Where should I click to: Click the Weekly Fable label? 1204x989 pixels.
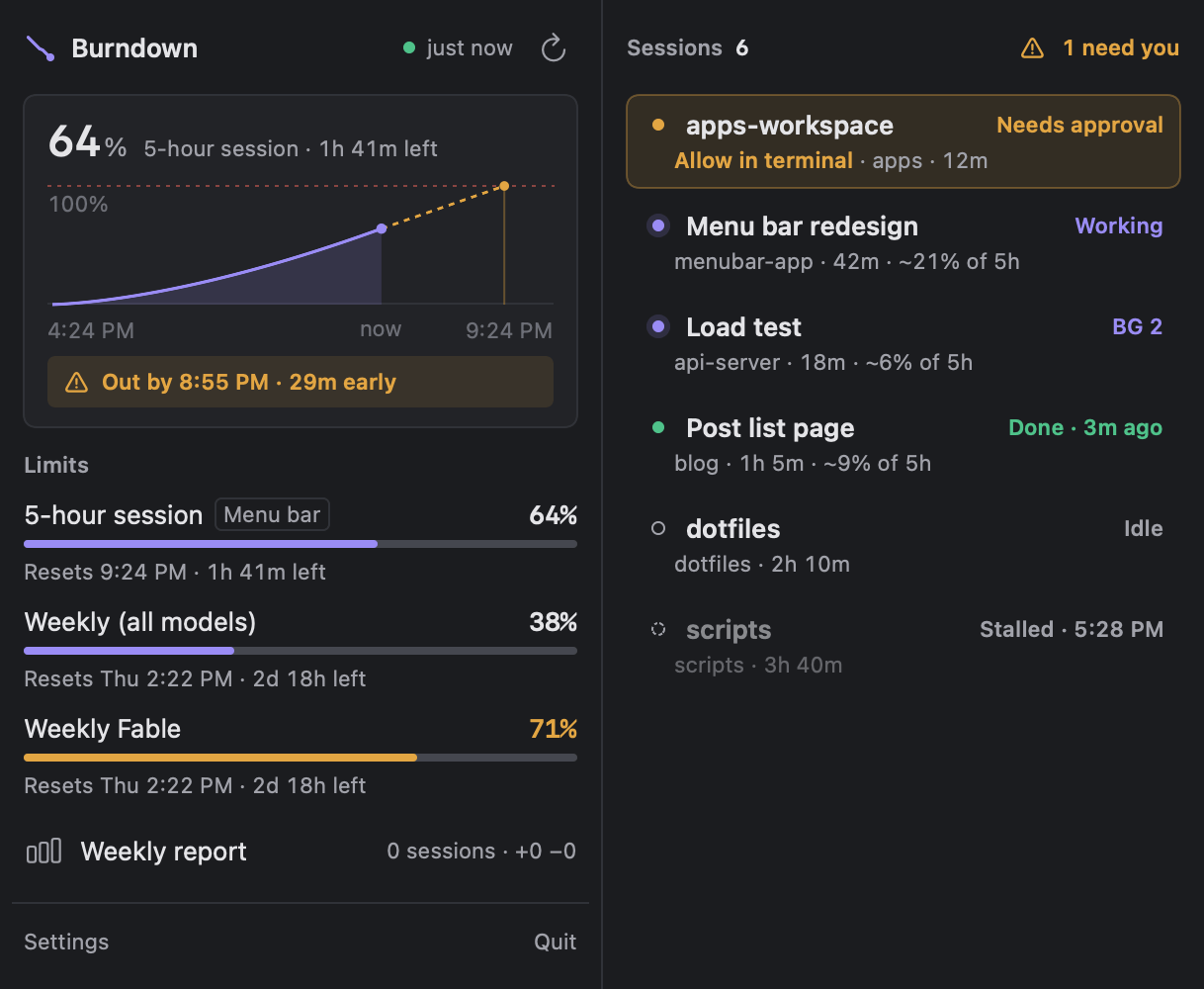pyautogui.click(x=103, y=729)
